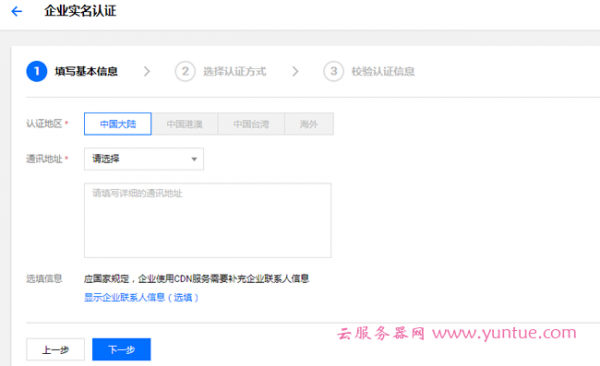
Task: Click step 3 circle 校验认证信息
Action: click(x=334, y=71)
